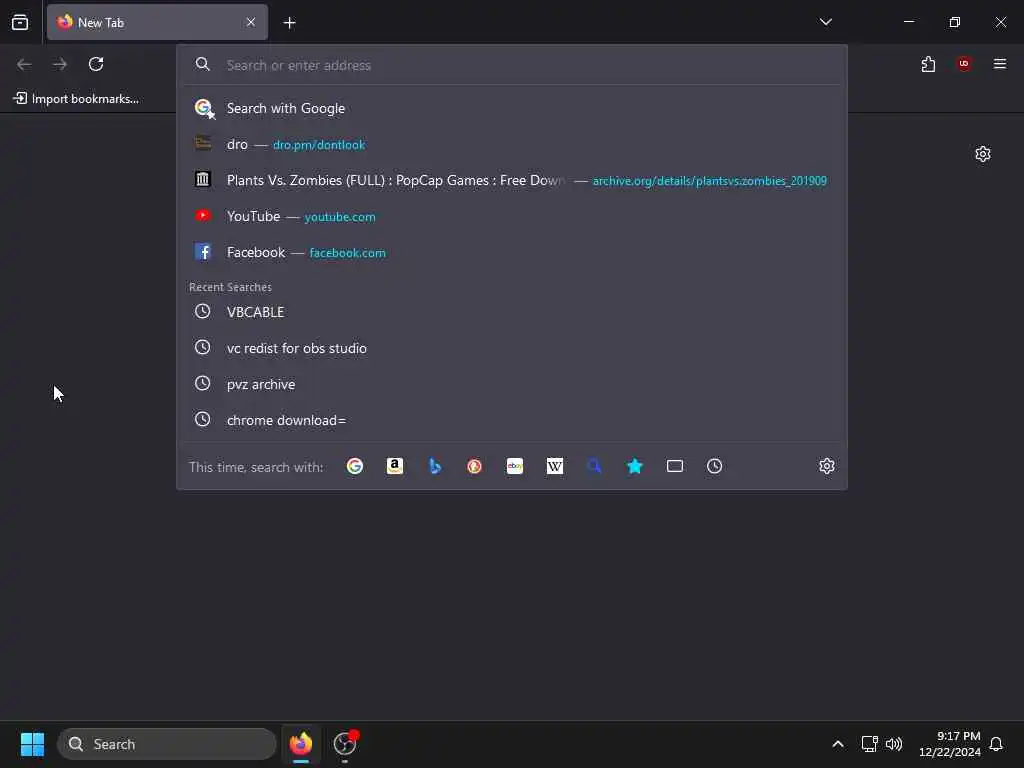Focus the Search or enter address field
This screenshot has width=1024, height=768.
pos(512,65)
